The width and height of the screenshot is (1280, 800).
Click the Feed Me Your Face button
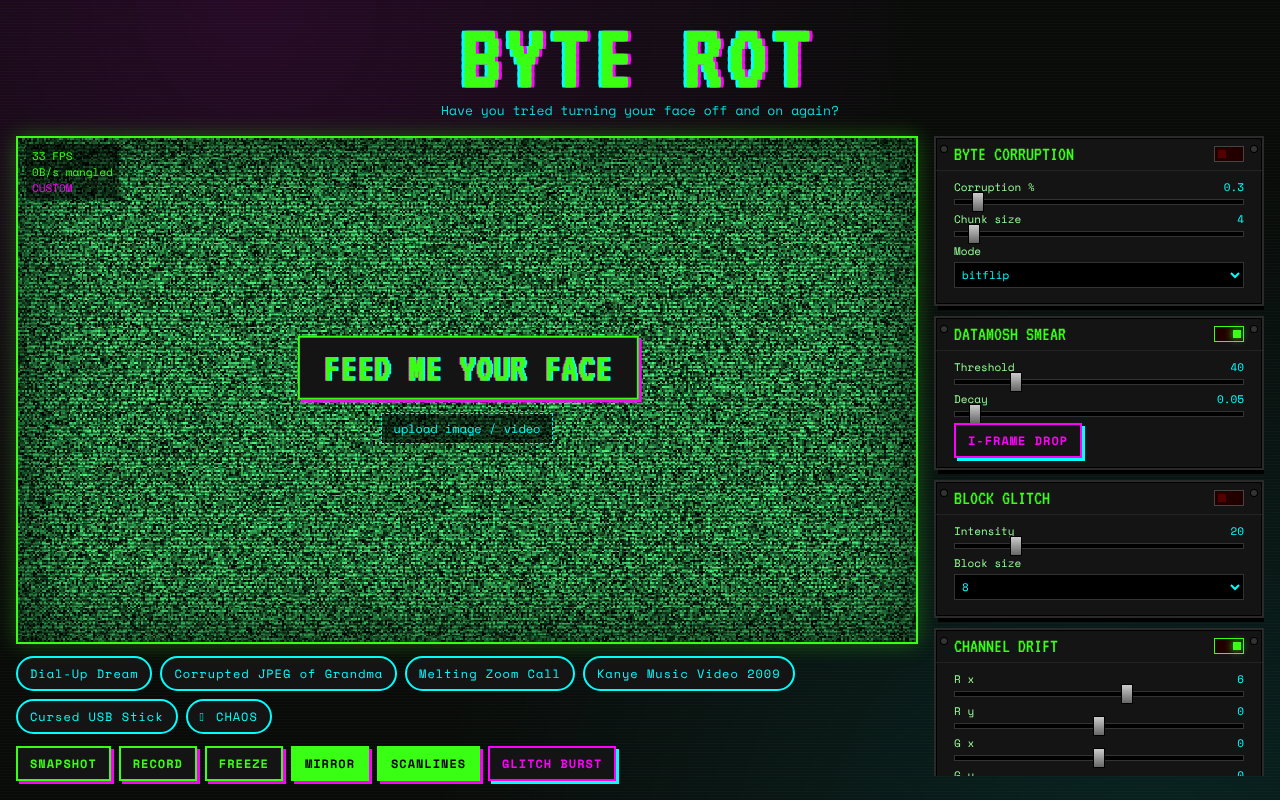pyautogui.click(x=468, y=369)
